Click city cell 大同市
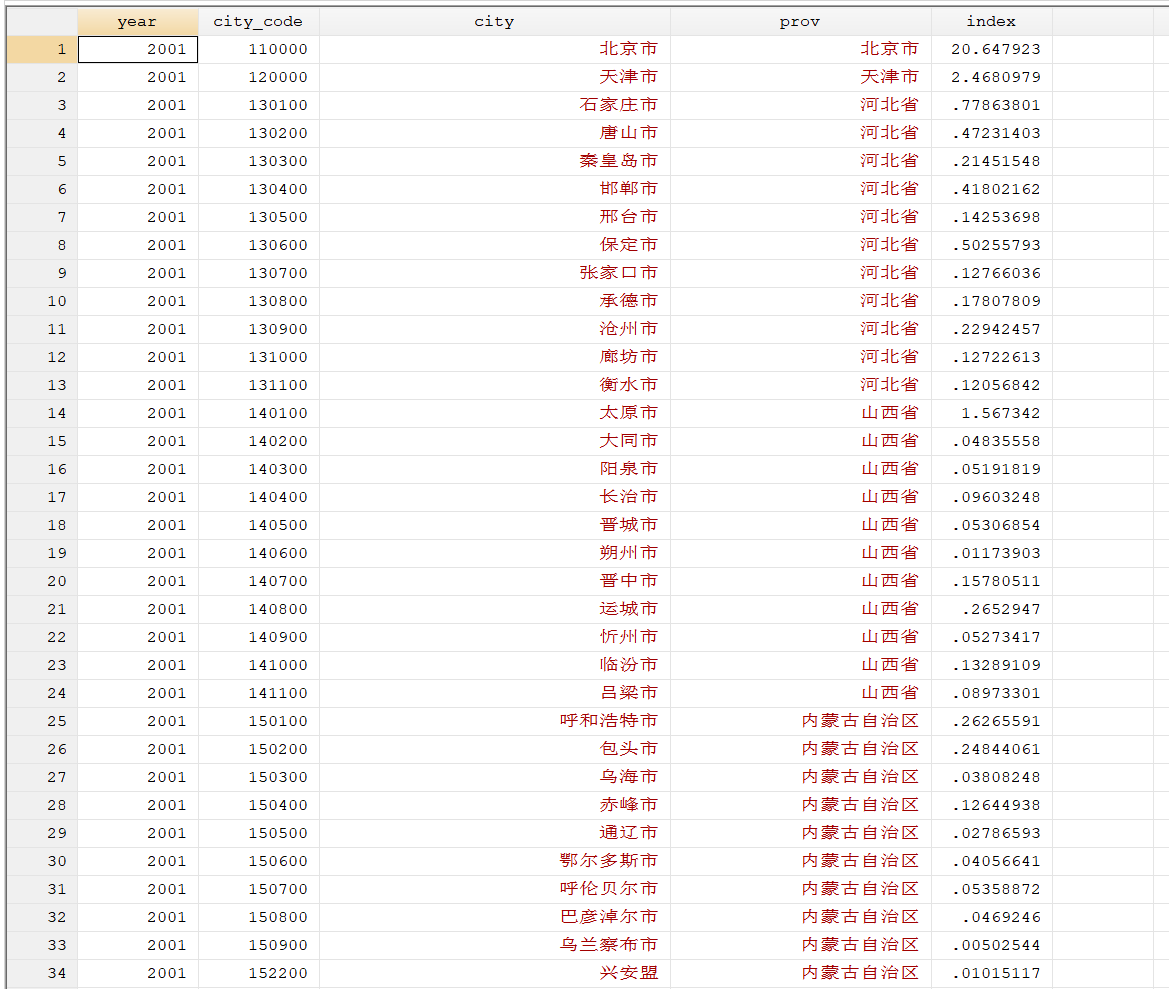Image resolution: width=1169 pixels, height=989 pixels. (x=494, y=441)
